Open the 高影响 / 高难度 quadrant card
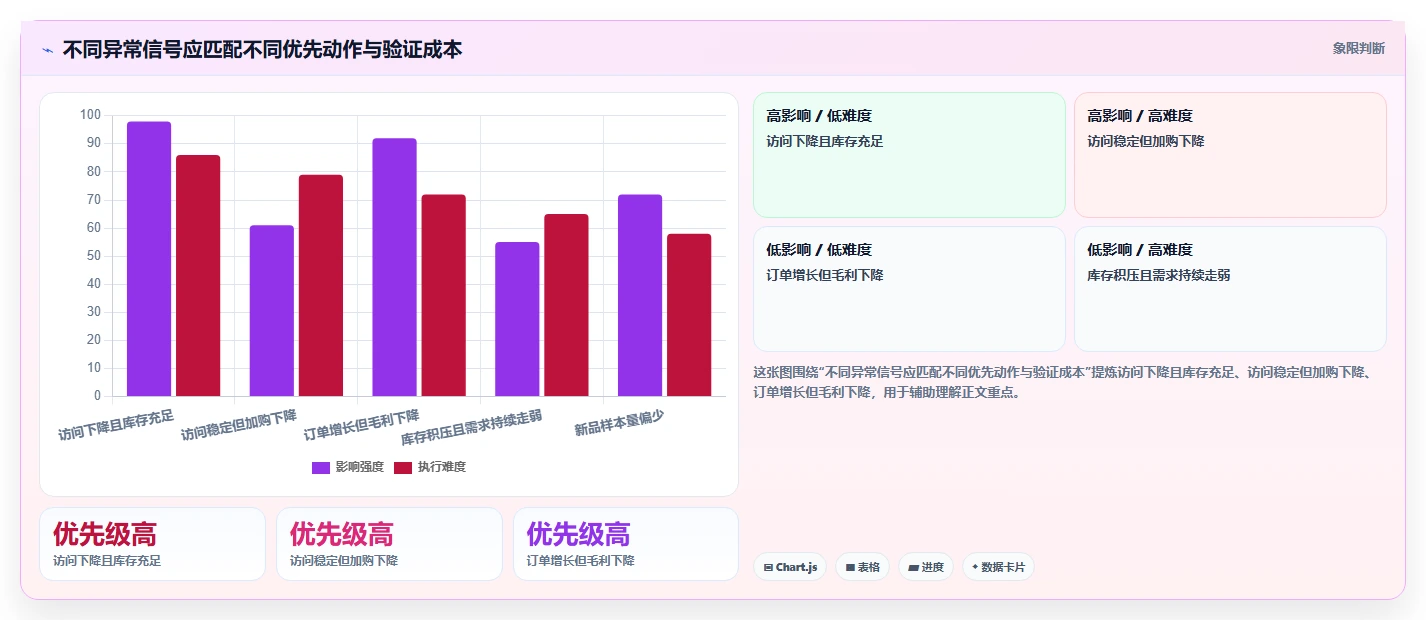The image size is (1426, 620). (1230, 155)
